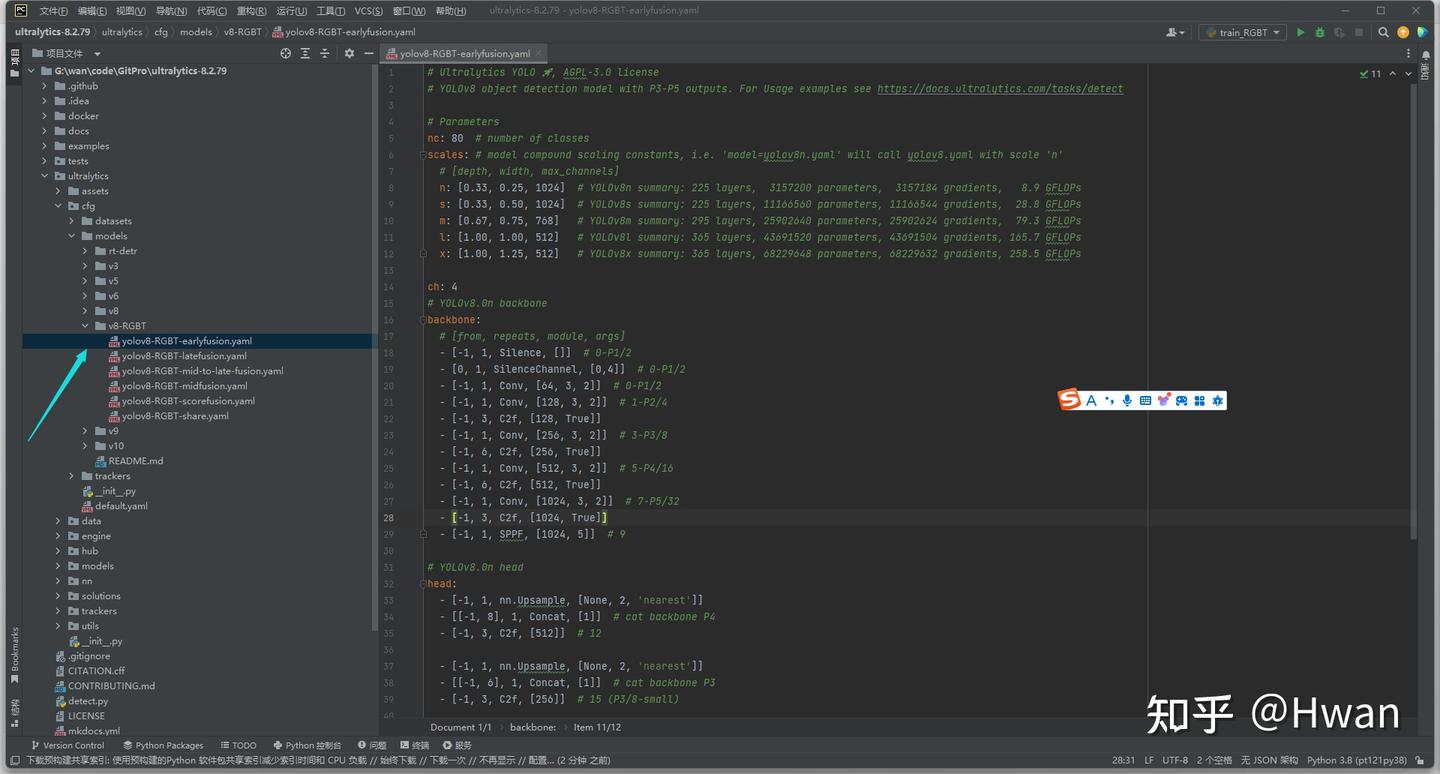Open the VCS menu
Screen dimensions: 1440x774
point(368,11)
